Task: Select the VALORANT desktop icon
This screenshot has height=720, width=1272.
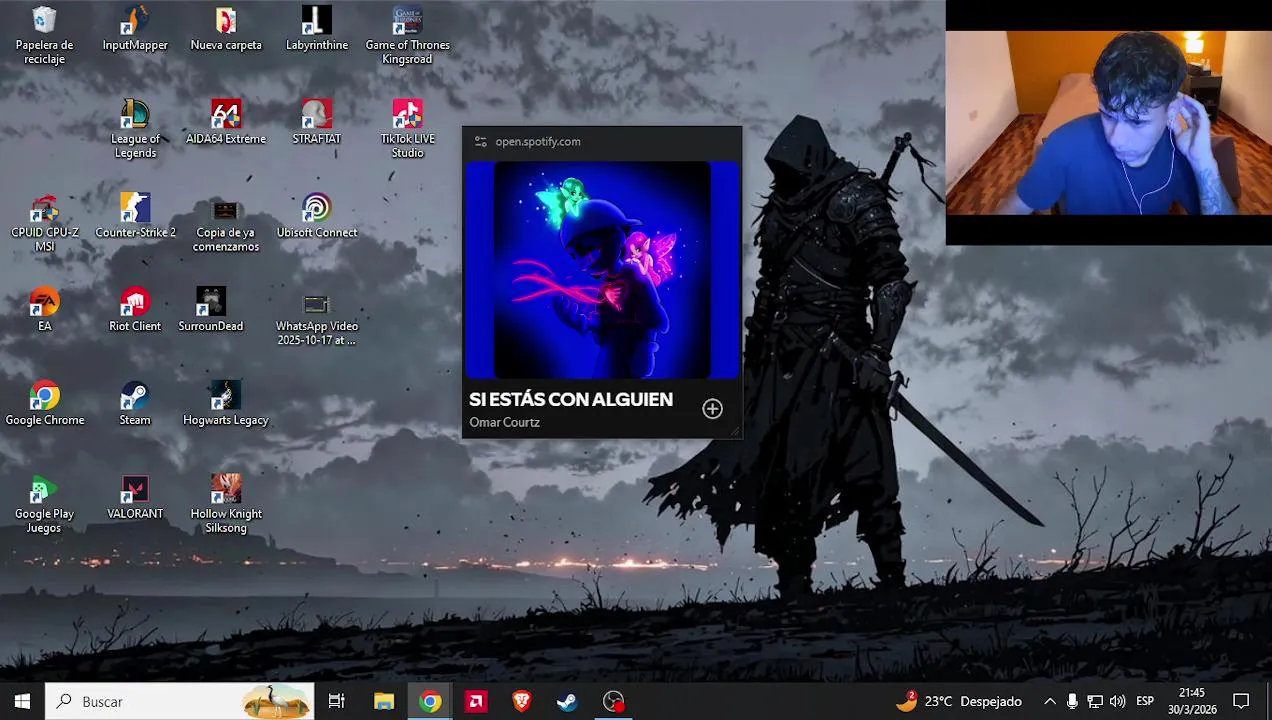Action: pos(135,498)
